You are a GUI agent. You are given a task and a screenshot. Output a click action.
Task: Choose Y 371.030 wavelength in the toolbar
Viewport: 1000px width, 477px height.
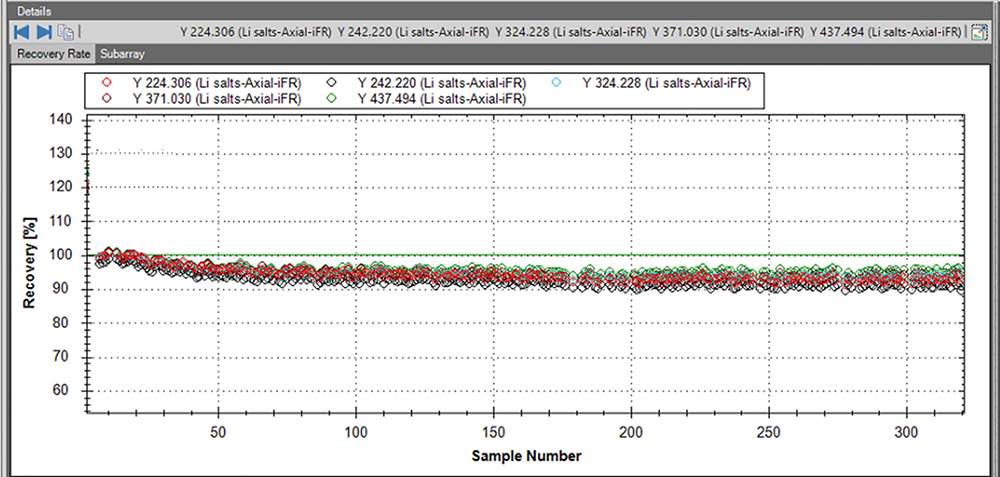click(x=727, y=32)
